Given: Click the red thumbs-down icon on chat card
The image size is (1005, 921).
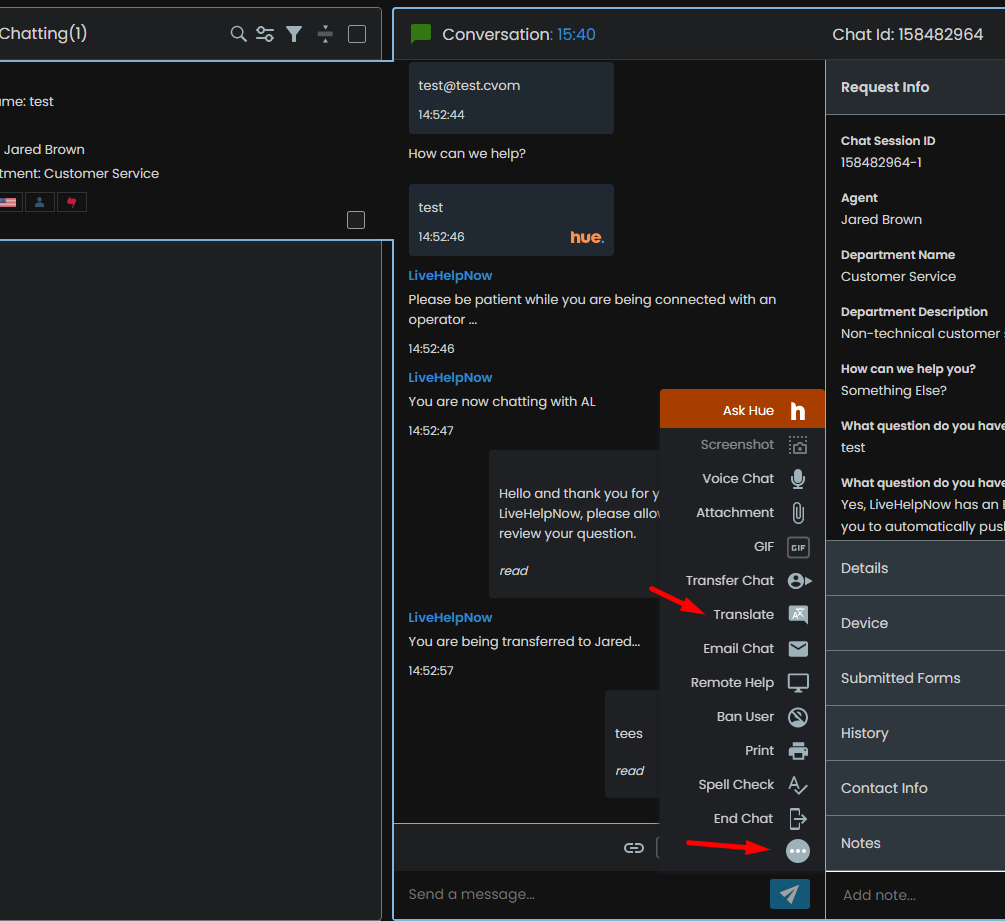Looking at the screenshot, I should (x=71, y=202).
